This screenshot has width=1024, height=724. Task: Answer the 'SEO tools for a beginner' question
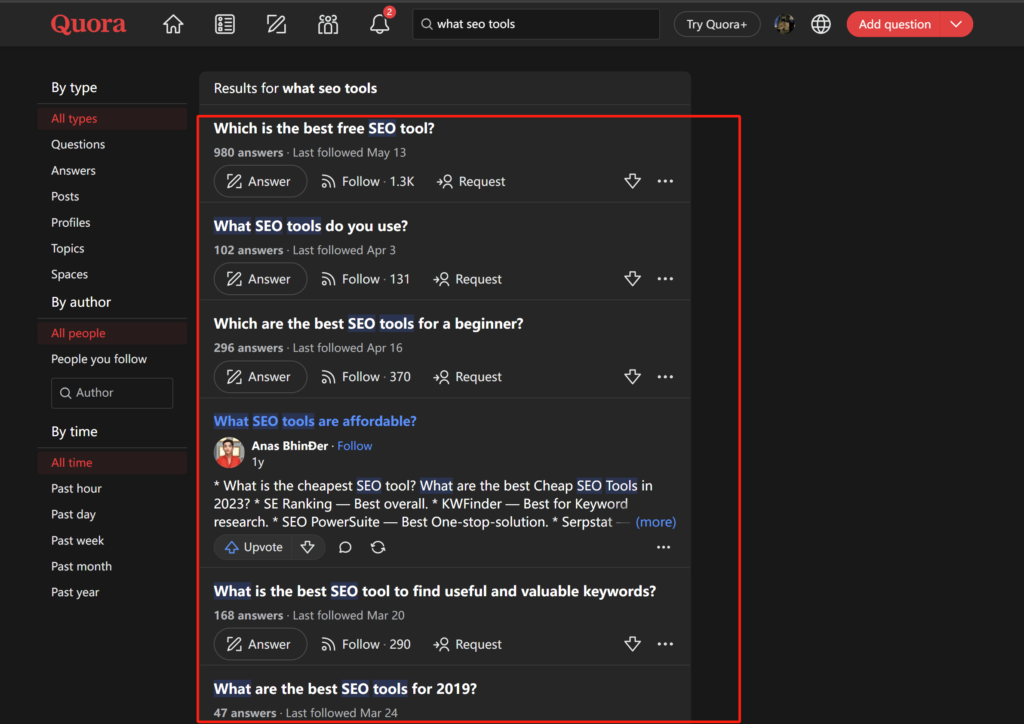pyautogui.click(x=260, y=377)
